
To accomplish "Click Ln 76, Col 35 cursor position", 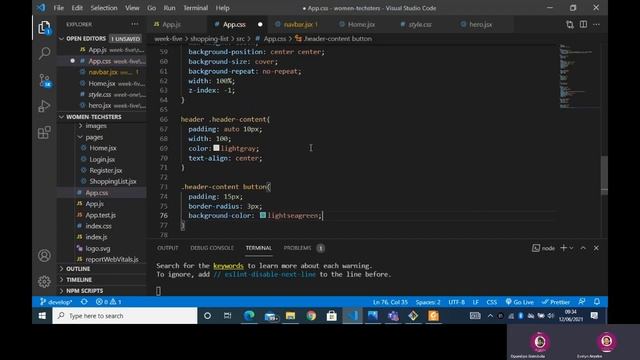I will pos(390,302).
